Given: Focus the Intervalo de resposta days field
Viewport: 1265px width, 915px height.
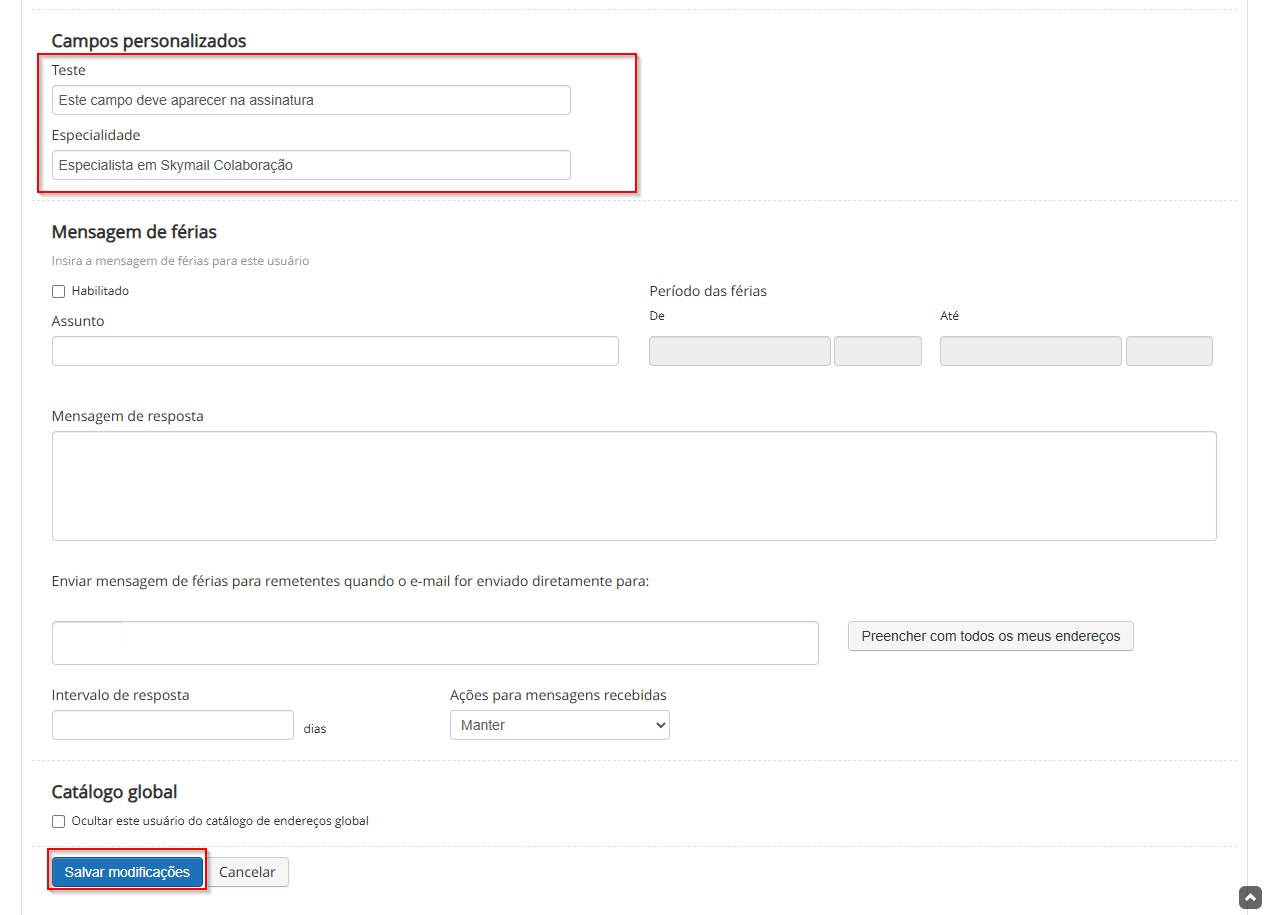Looking at the screenshot, I should pos(173,725).
